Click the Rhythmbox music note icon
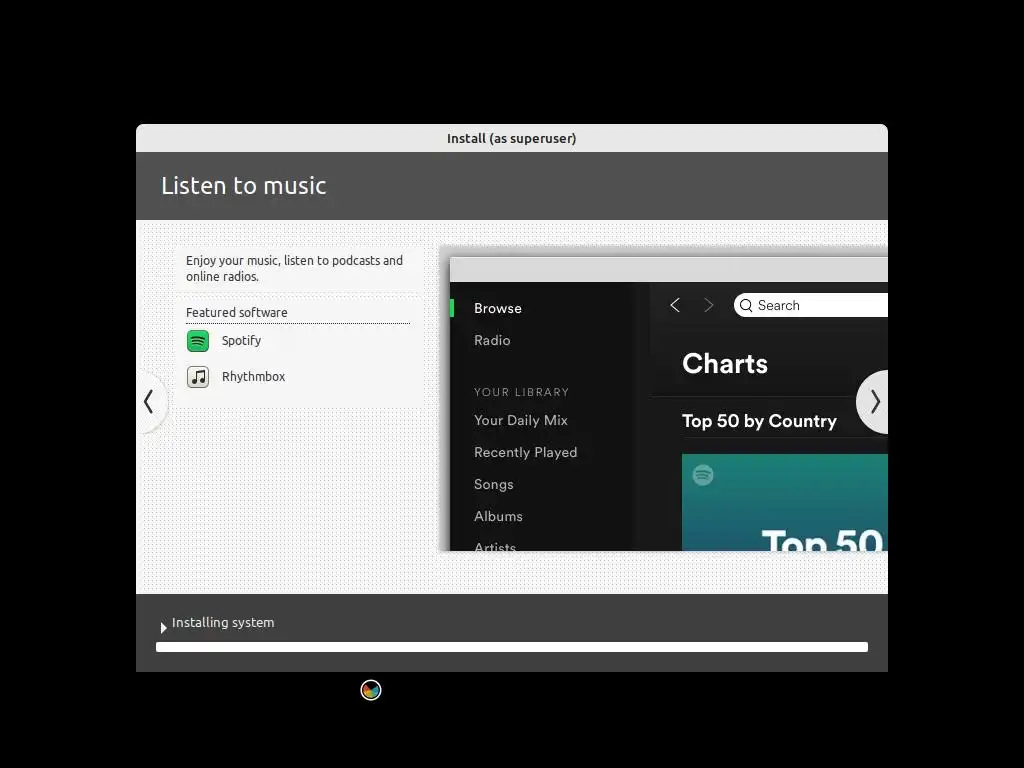The image size is (1024, 768). click(x=198, y=377)
